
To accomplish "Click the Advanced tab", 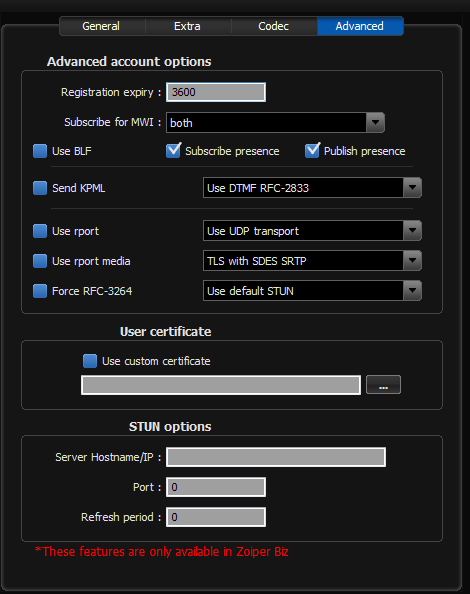I will pos(360,26).
